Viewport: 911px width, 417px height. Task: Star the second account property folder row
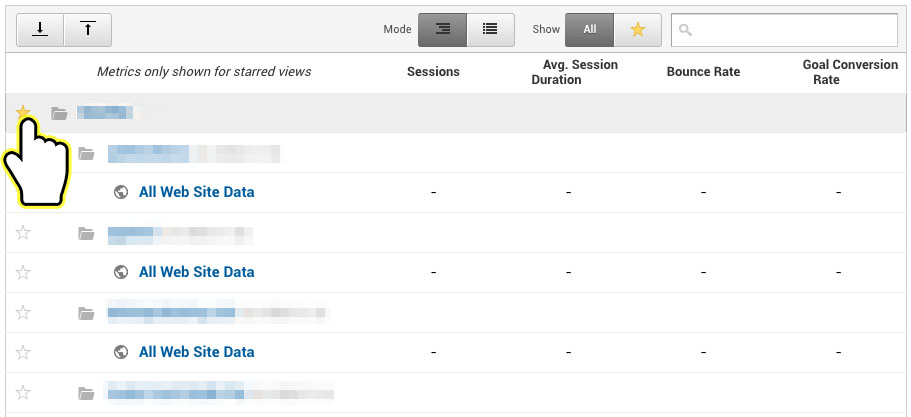pyautogui.click(x=24, y=233)
